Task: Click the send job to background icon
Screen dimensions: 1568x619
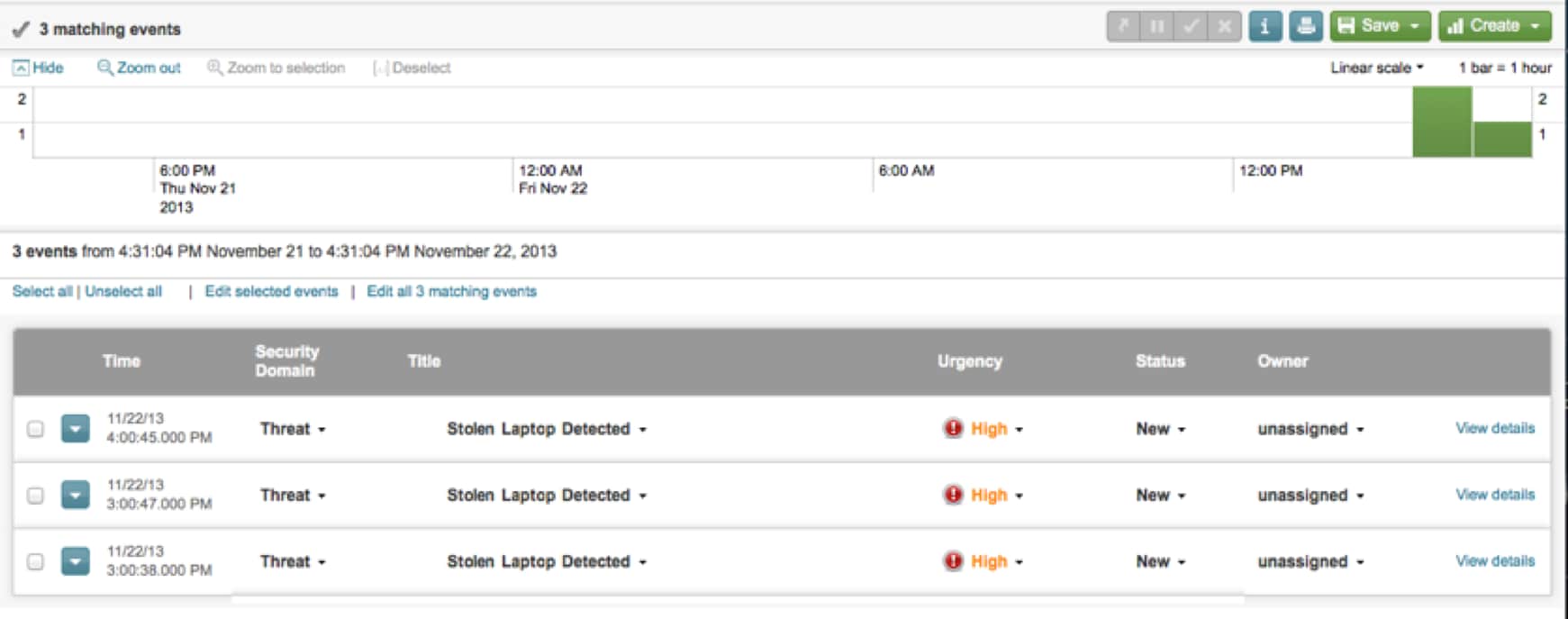Action: click(x=1123, y=26)
